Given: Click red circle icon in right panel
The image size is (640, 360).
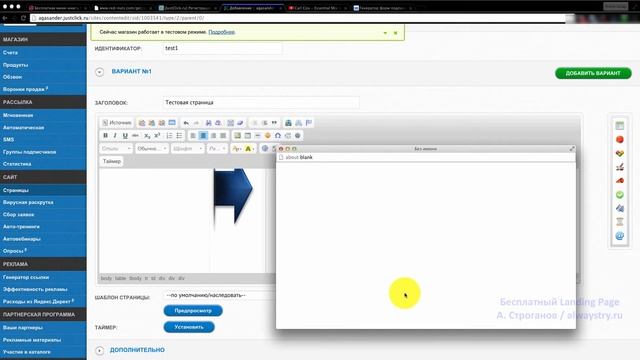Looking at the screenshot, I should tap(620, 140).
